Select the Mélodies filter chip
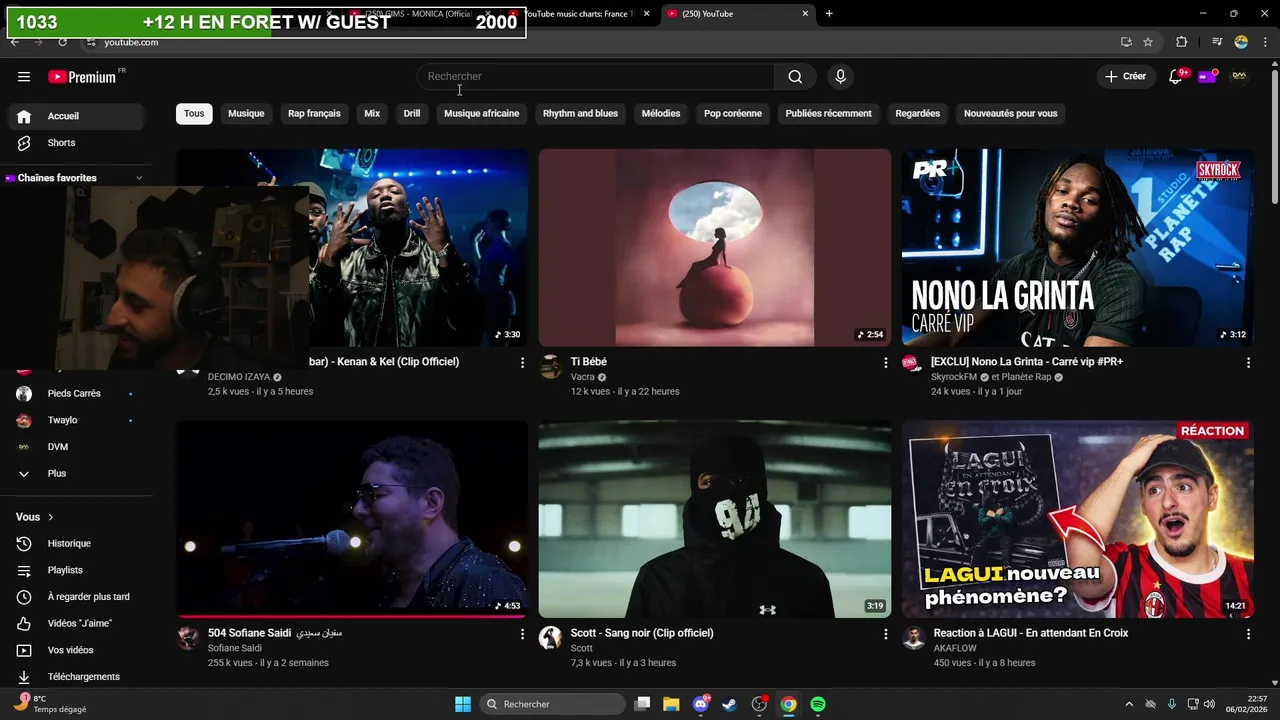This screenshot has width=1280, height=720. 661,113
